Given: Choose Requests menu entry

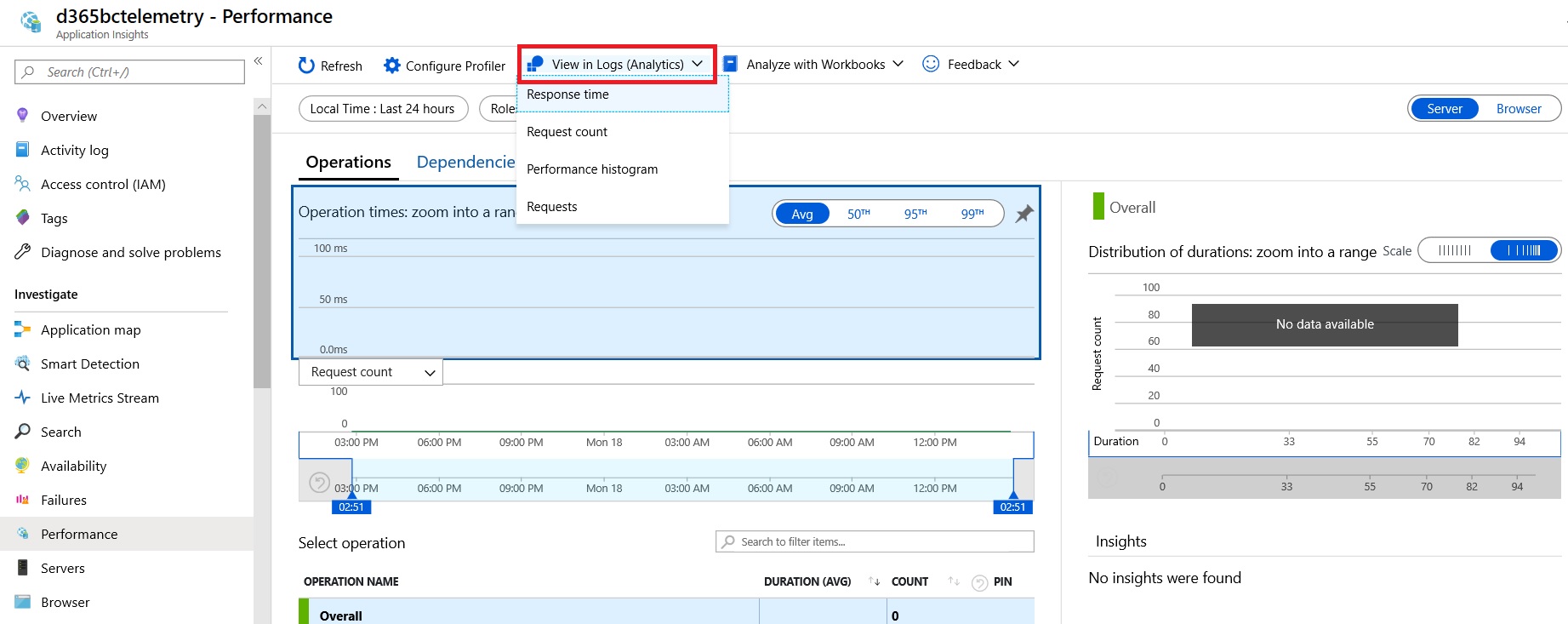Looking at the screenshot, I should pos(623,207).
